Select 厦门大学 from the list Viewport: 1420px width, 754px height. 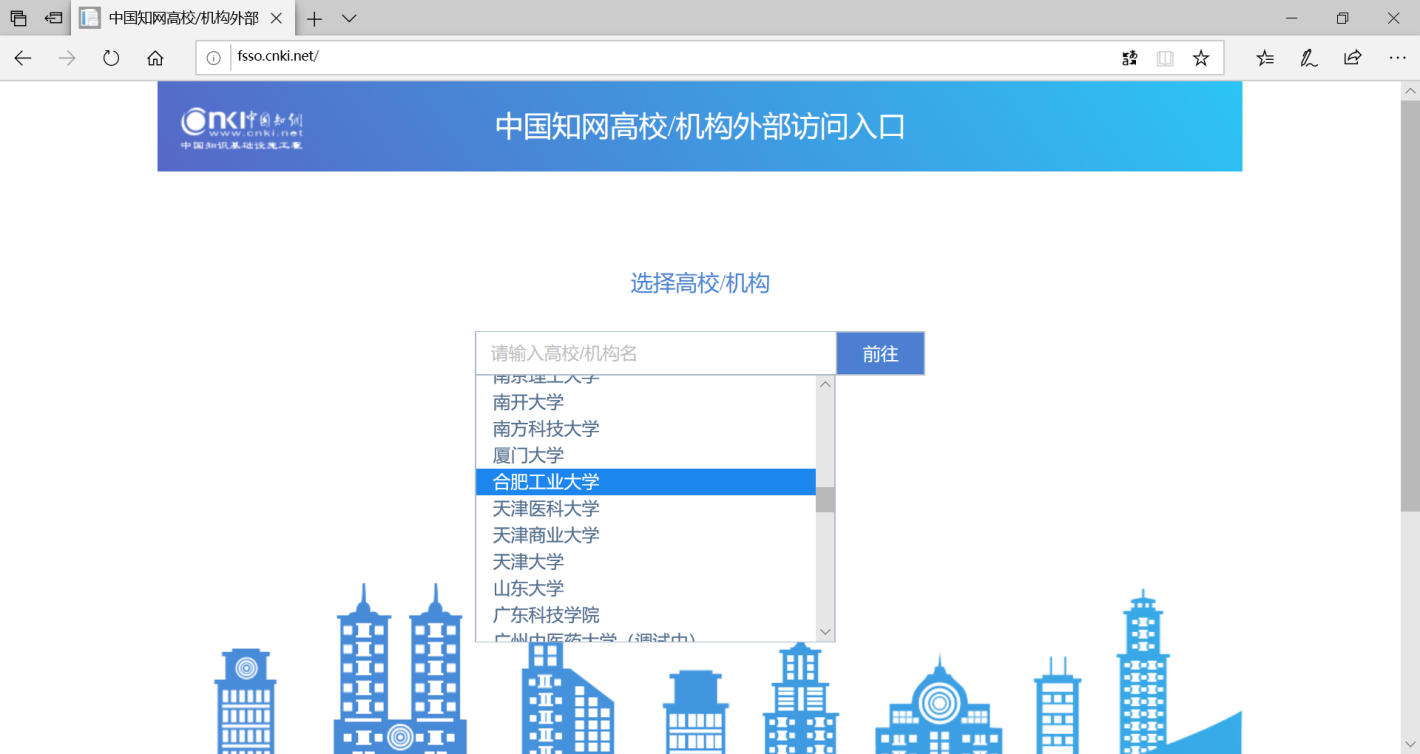[646, 455]
